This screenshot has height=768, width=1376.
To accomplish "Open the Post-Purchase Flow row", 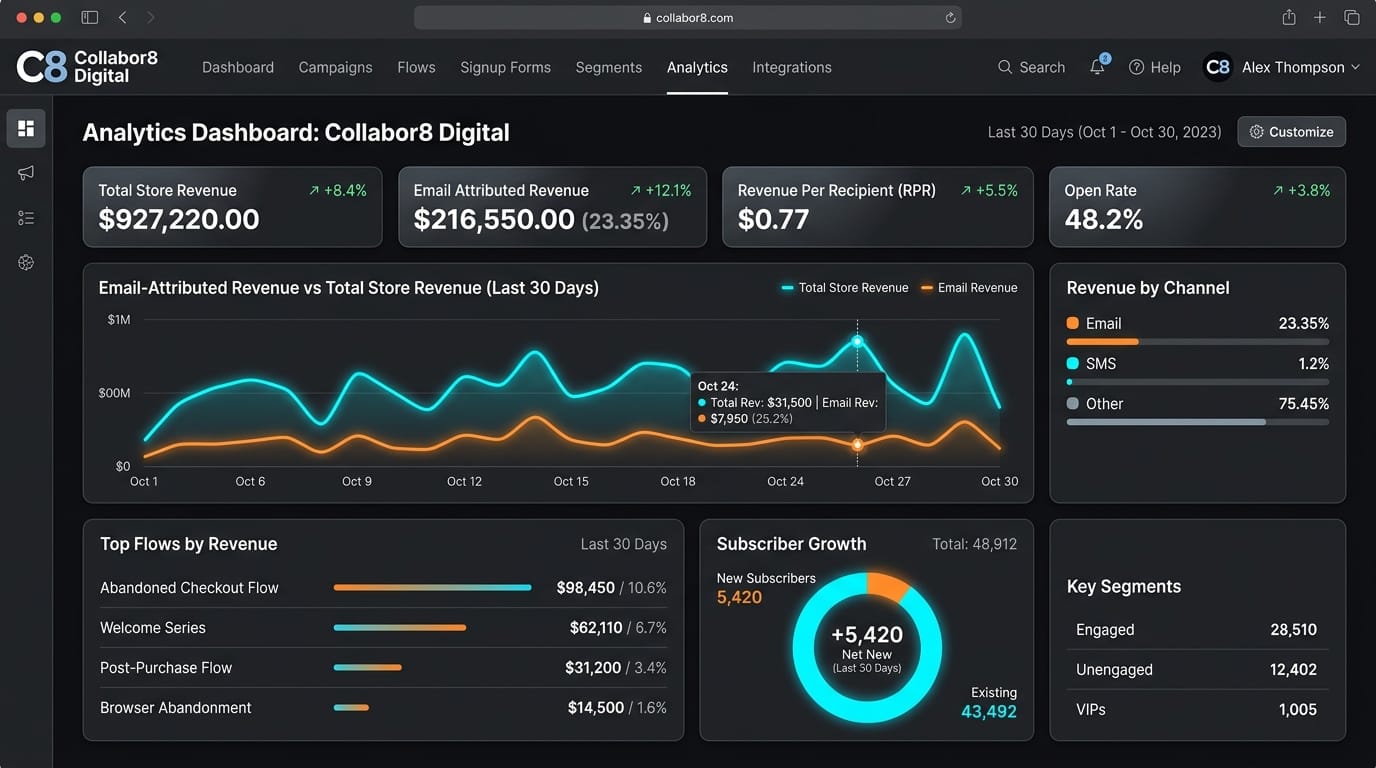I will pyautogui.click(x=383, y=668).
